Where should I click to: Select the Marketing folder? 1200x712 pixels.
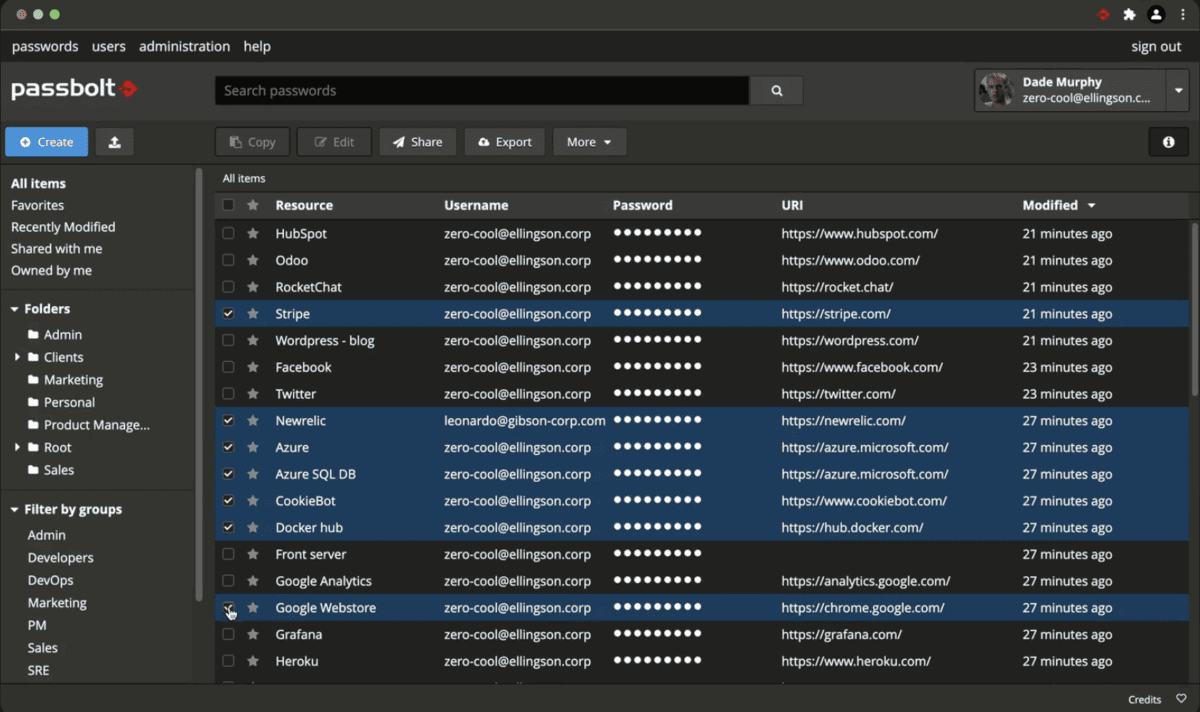tap(73, 380)
